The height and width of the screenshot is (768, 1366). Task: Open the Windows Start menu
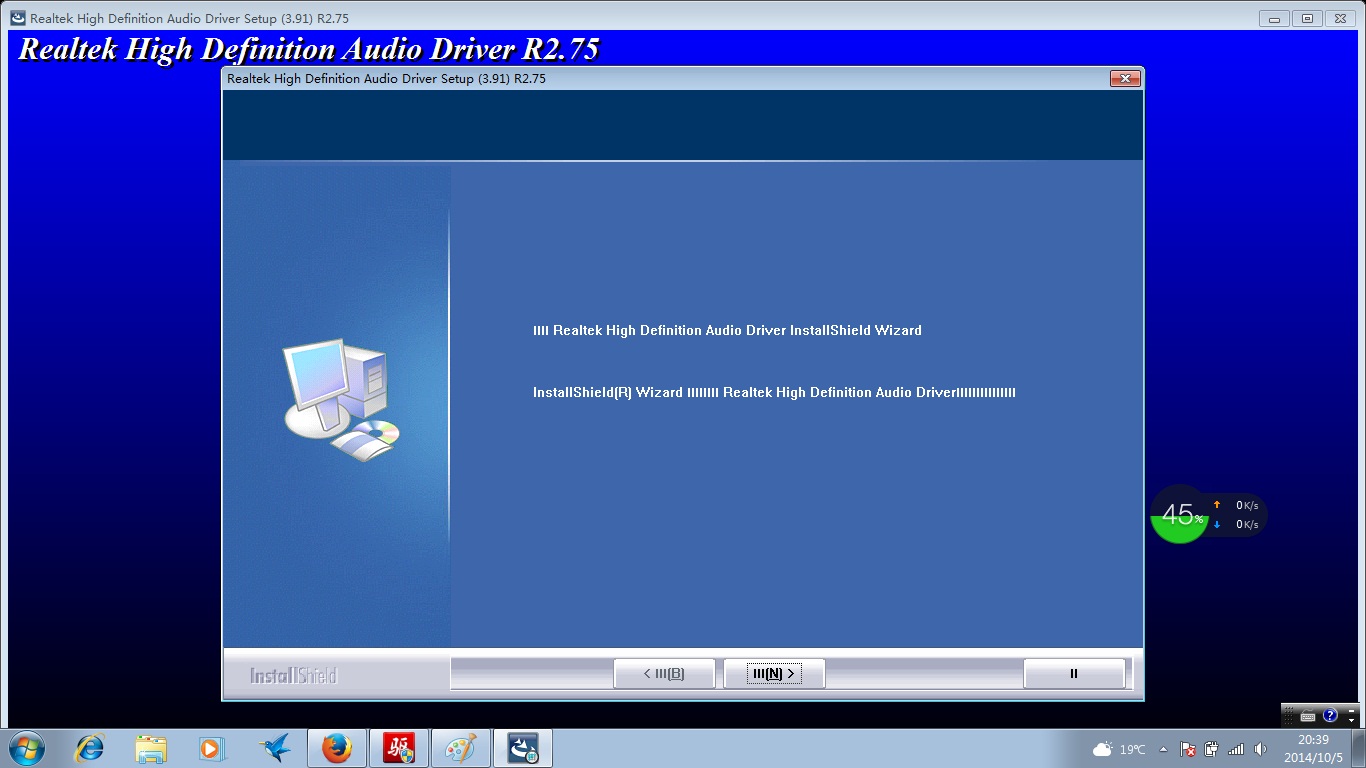[27, 748]
